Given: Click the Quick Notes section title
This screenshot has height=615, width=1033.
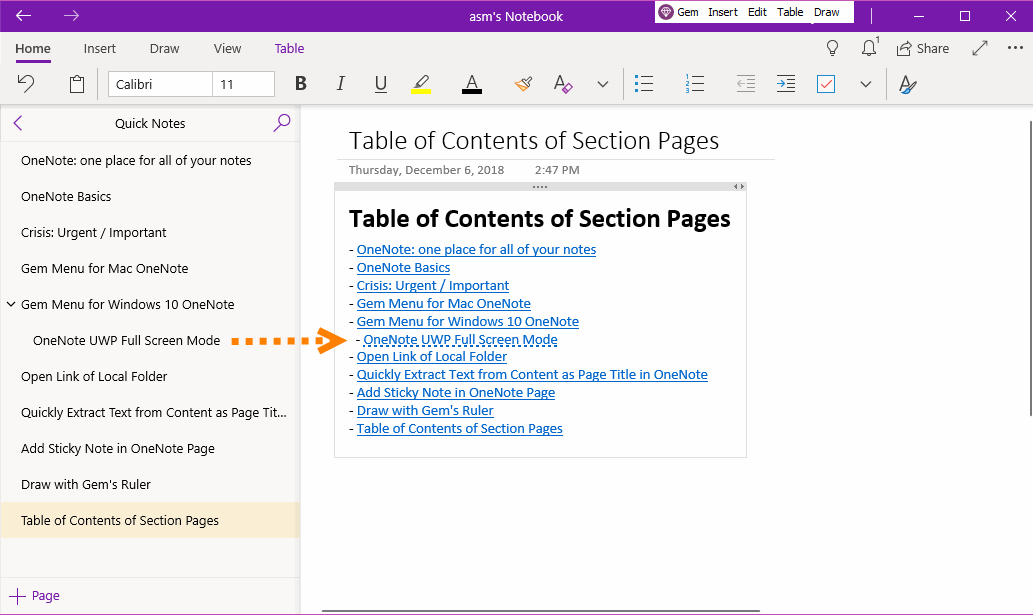Looking at the screenshot, I should [x=150, y=123].
